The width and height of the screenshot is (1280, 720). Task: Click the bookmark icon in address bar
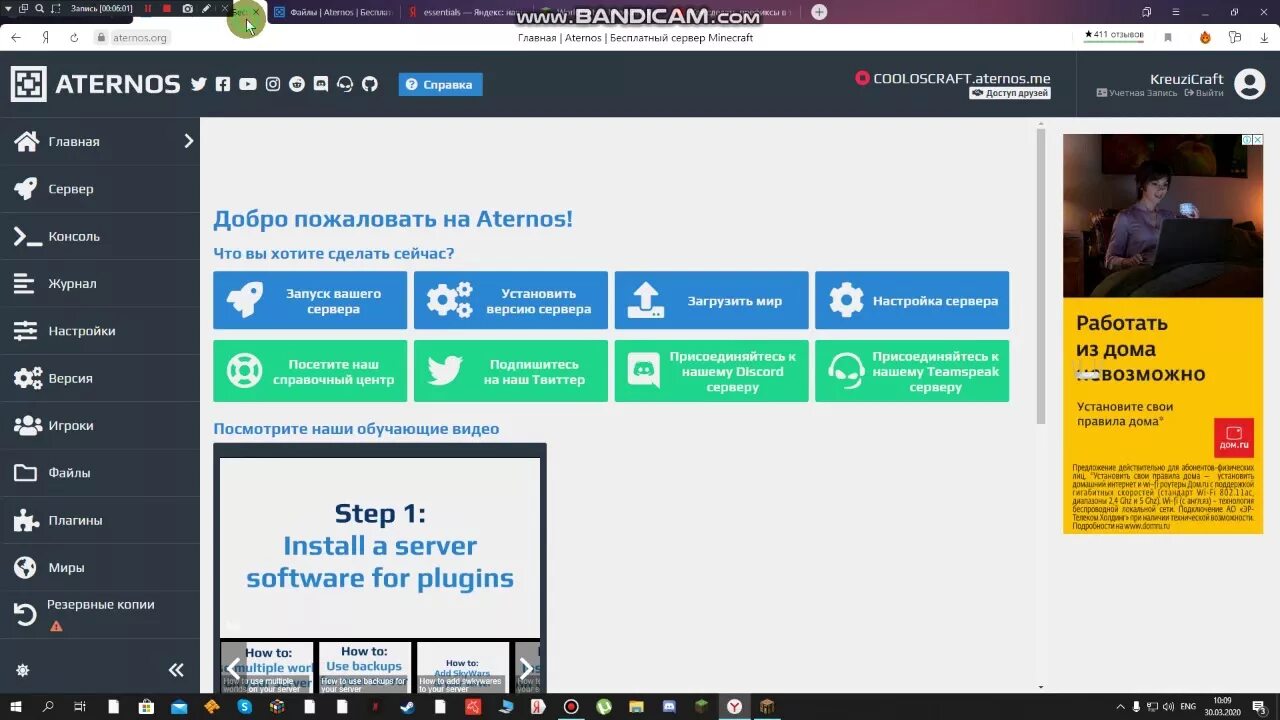1167,37
